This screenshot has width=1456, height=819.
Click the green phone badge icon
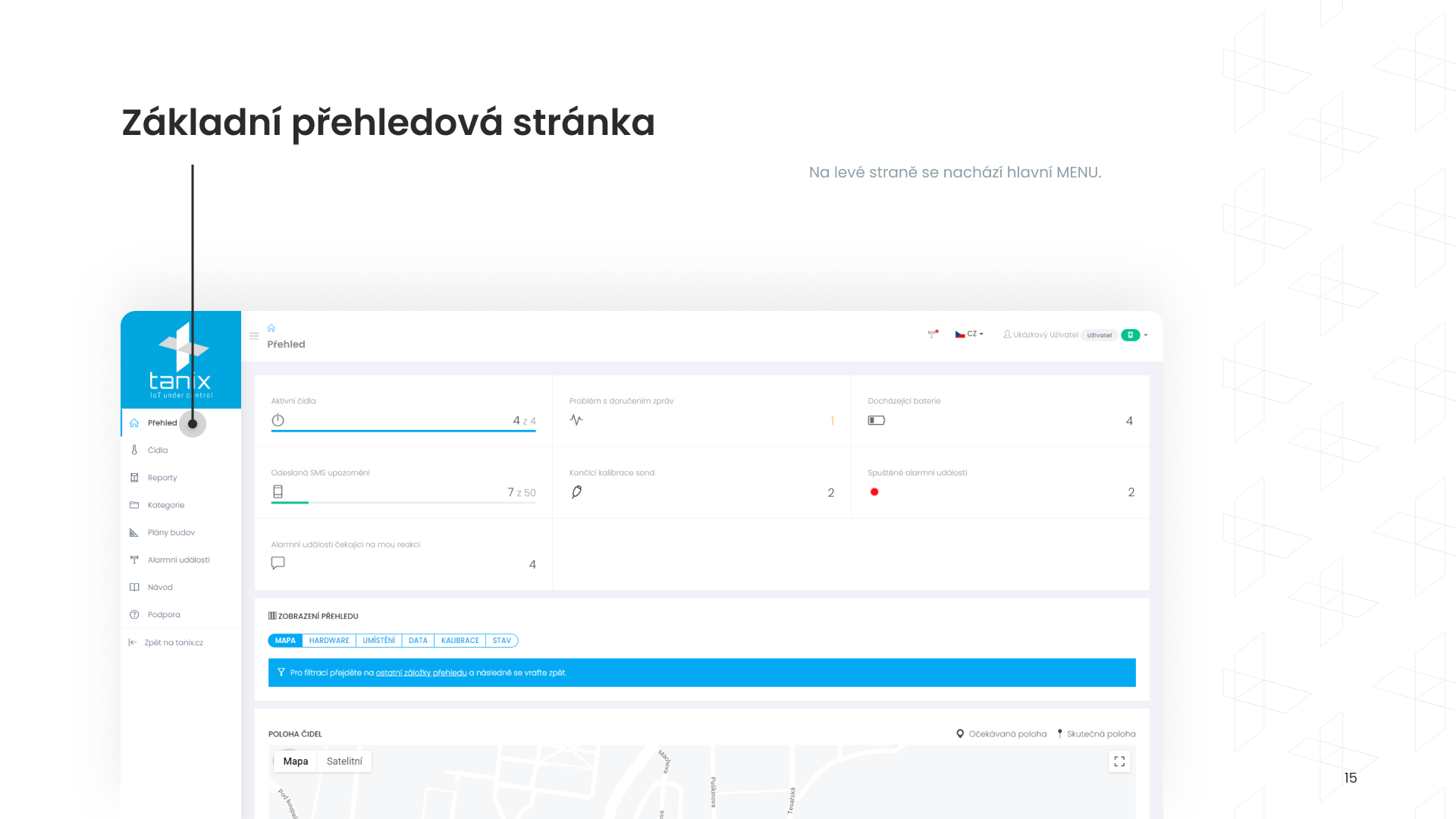coord(1130,335)
